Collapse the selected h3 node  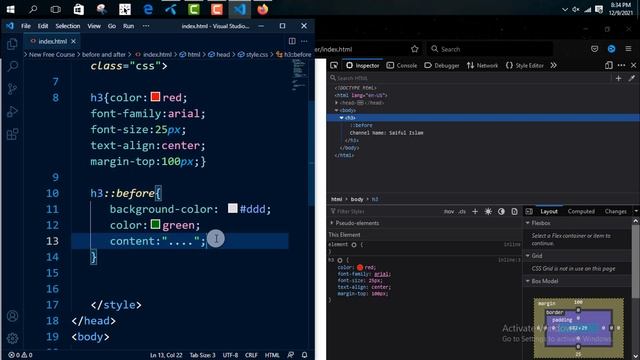coord(342,118)
